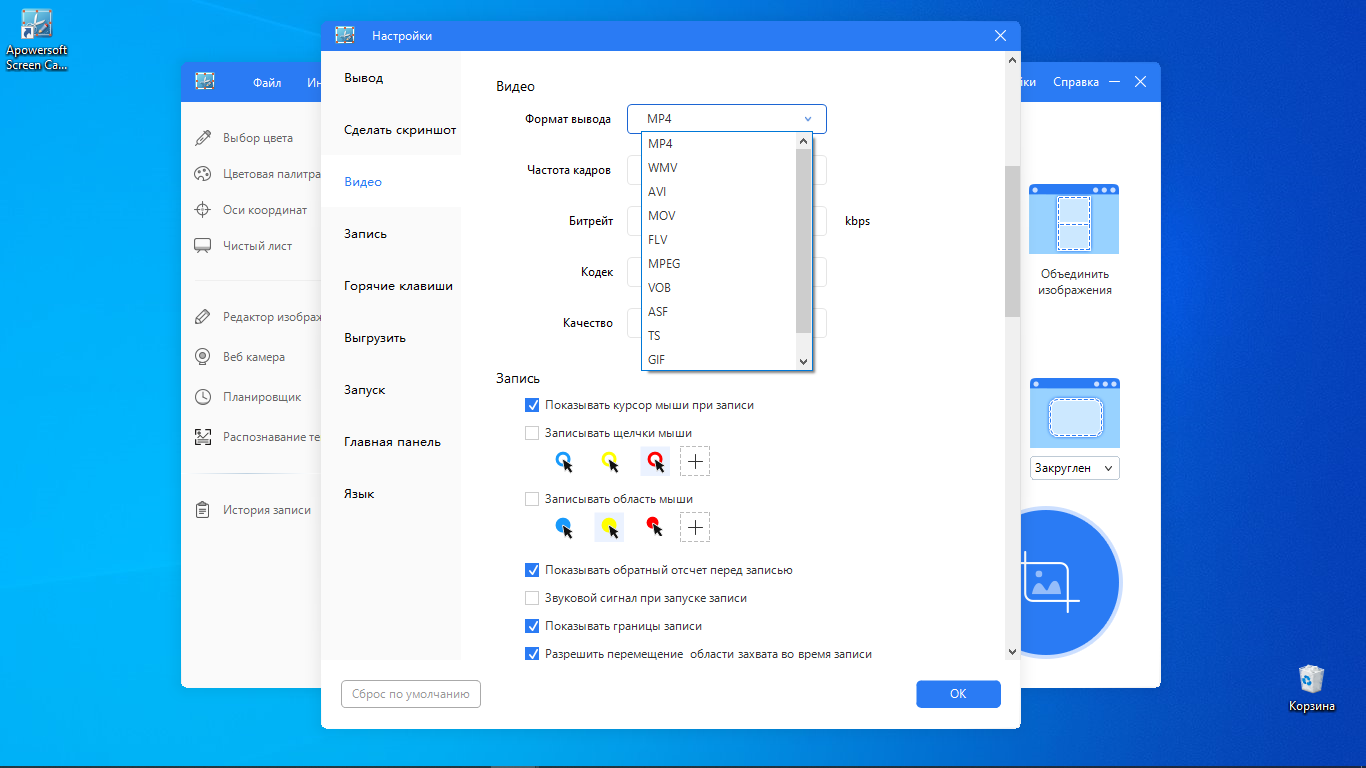Screen dimensions: 1366x768
Task: Click the reset to default button
Action: pyautogui.click(x=411, y=694)
